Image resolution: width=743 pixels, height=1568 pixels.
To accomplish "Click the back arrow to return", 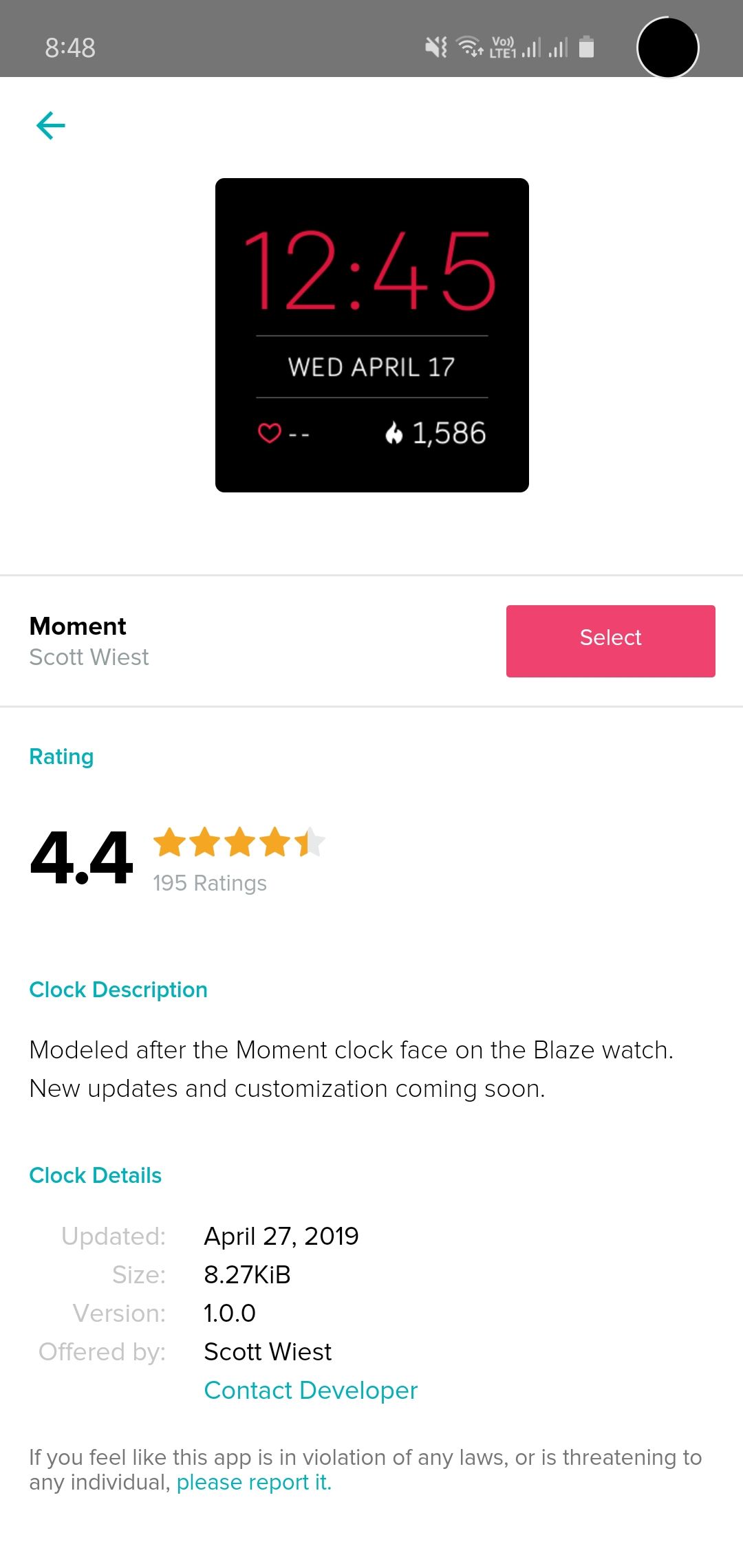I will point(50,125).
